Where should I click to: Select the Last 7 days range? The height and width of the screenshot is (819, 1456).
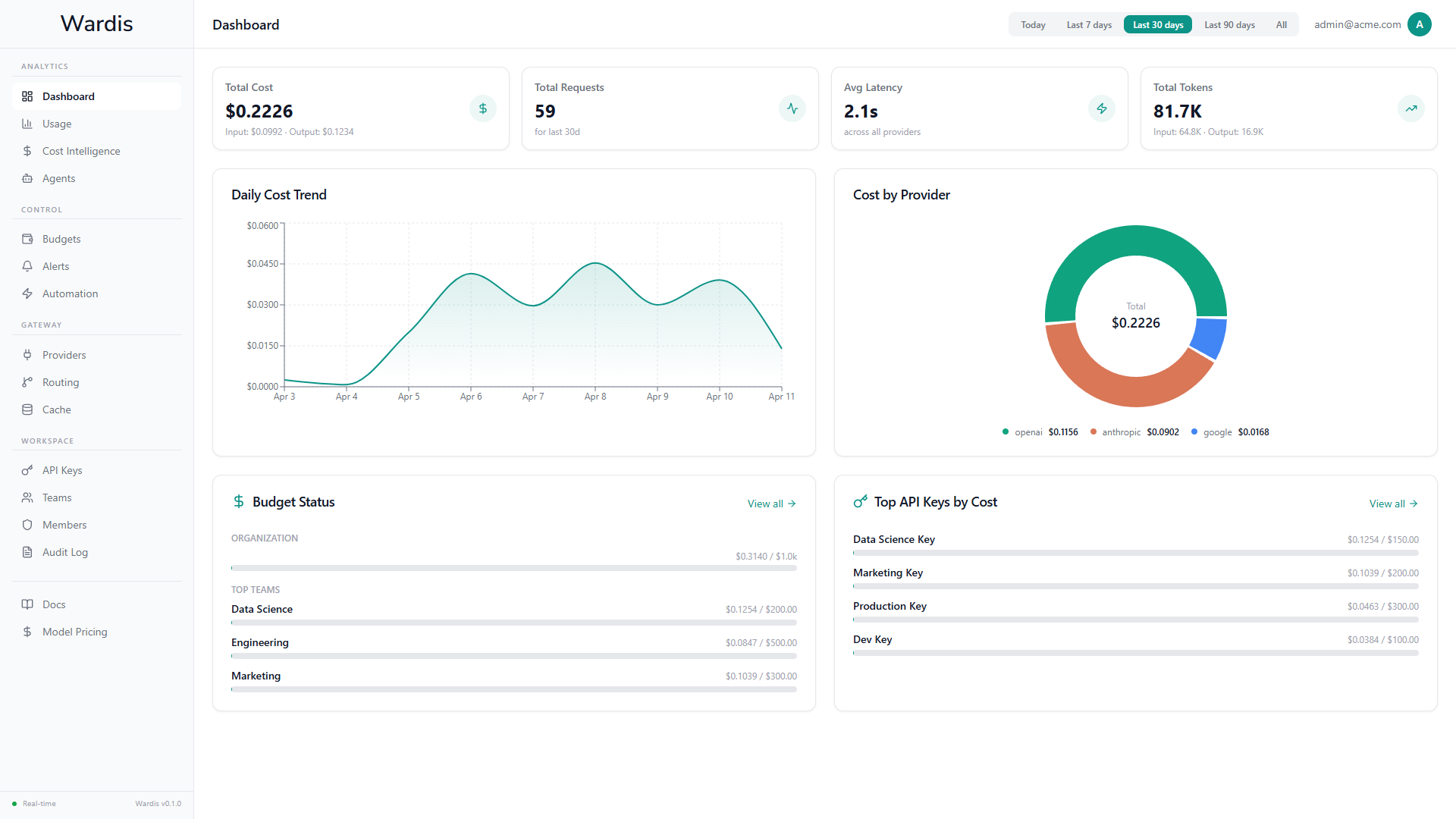tap(1089, 25)
